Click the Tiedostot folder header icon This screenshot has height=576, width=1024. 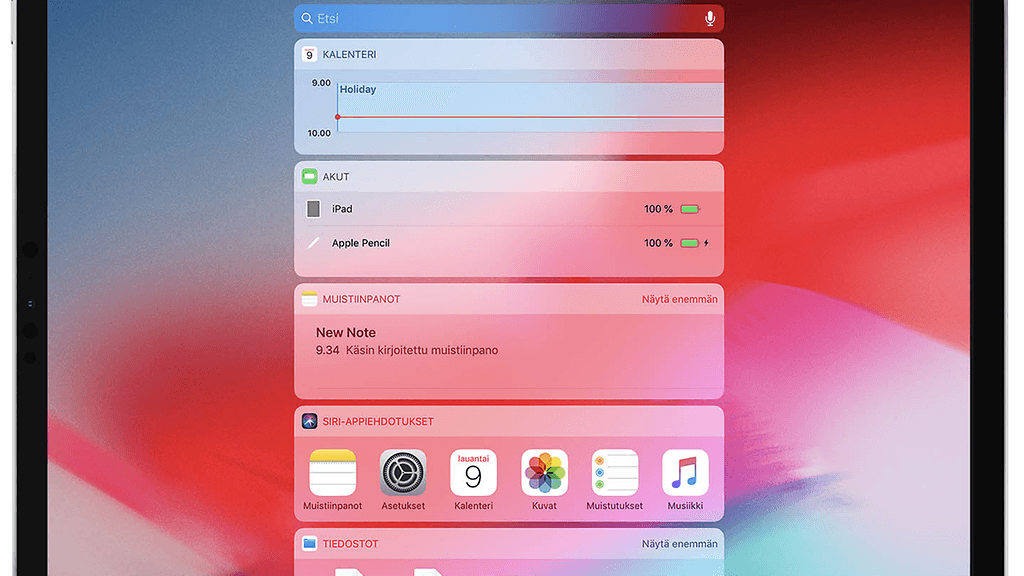pyautogui.click(x=309, y=544)
